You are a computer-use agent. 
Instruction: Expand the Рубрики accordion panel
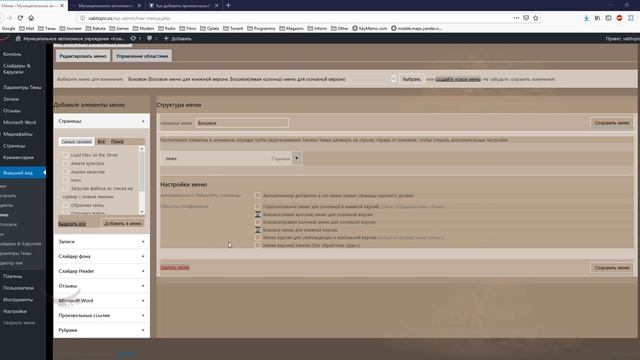pos(102,330)
